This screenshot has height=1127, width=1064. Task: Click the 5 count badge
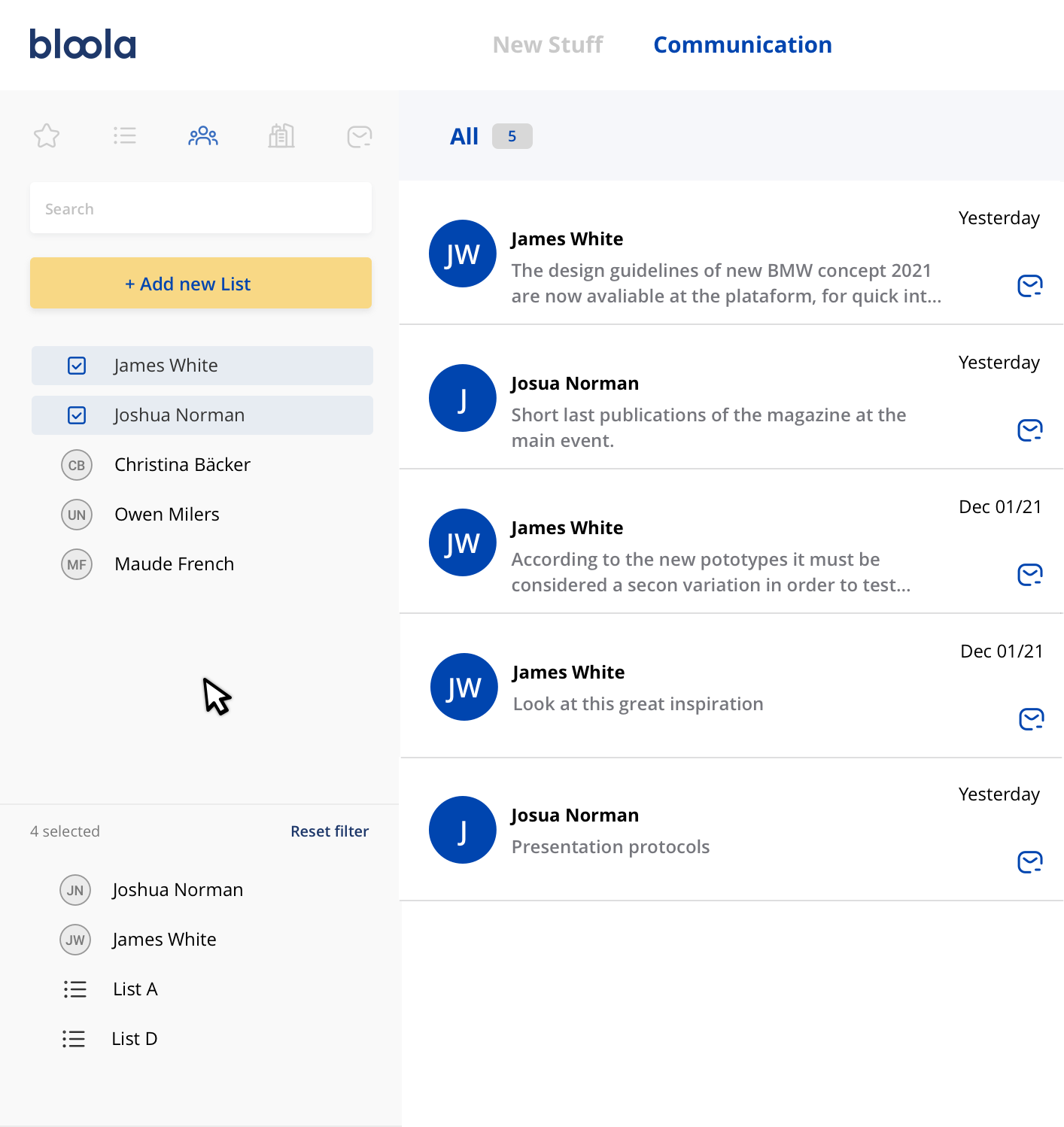point(512,136)
